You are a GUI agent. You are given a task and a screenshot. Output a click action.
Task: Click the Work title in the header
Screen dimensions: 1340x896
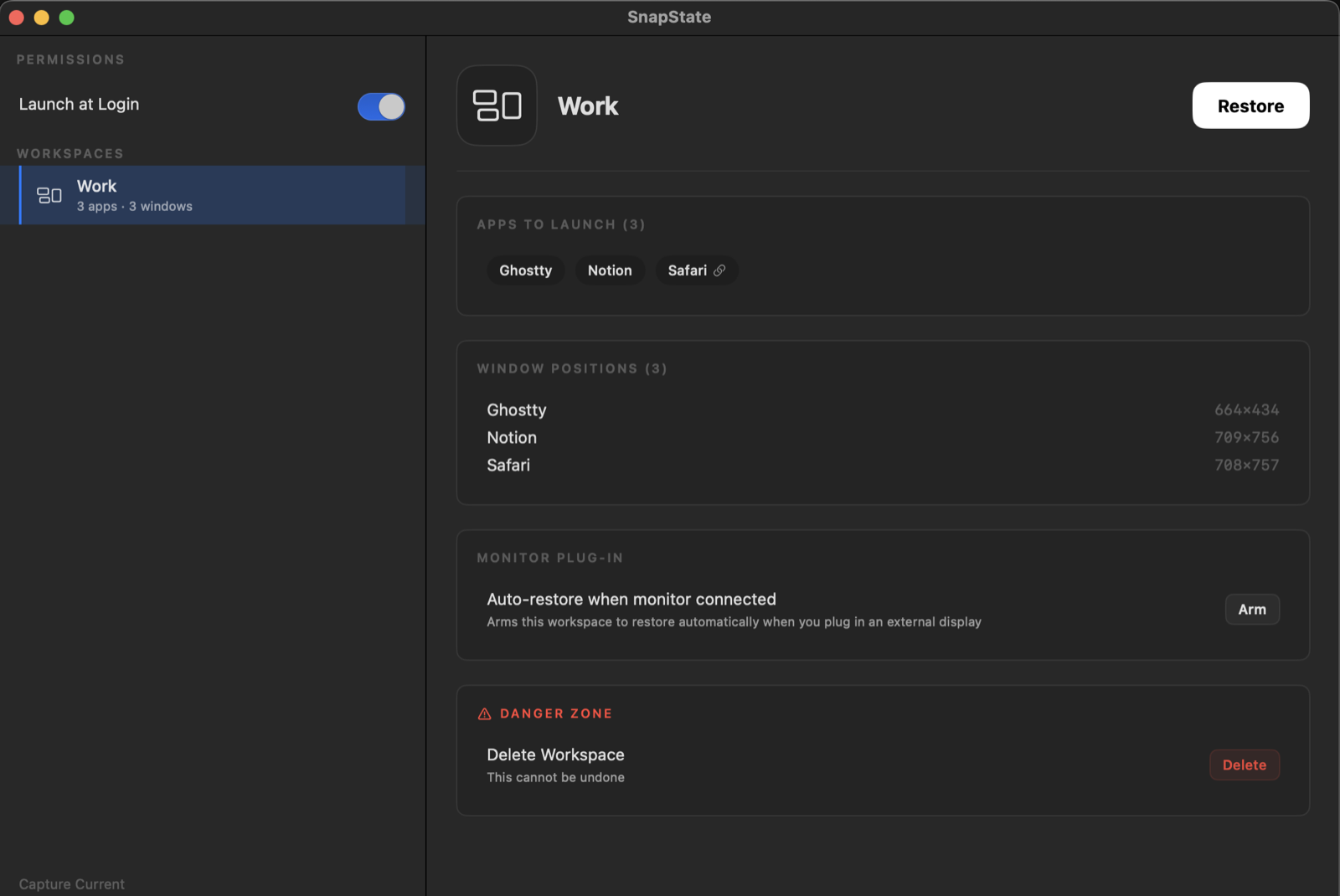click(588, 106)
